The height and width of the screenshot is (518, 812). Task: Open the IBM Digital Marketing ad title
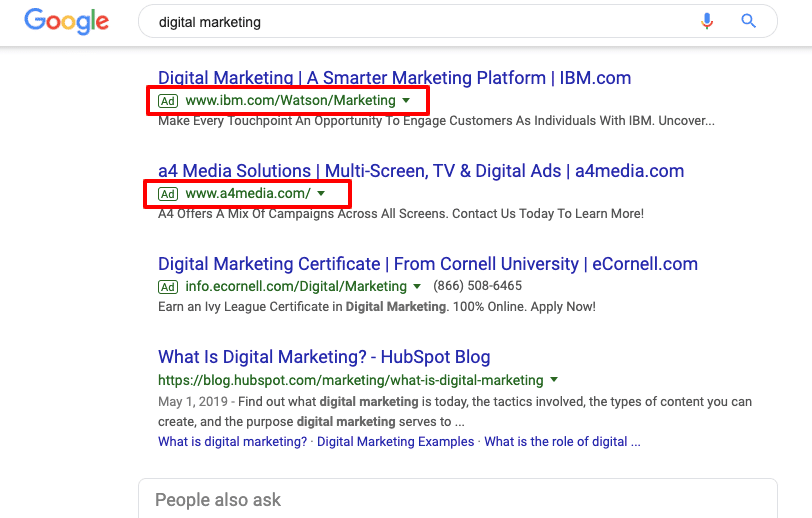pos(395,78)
